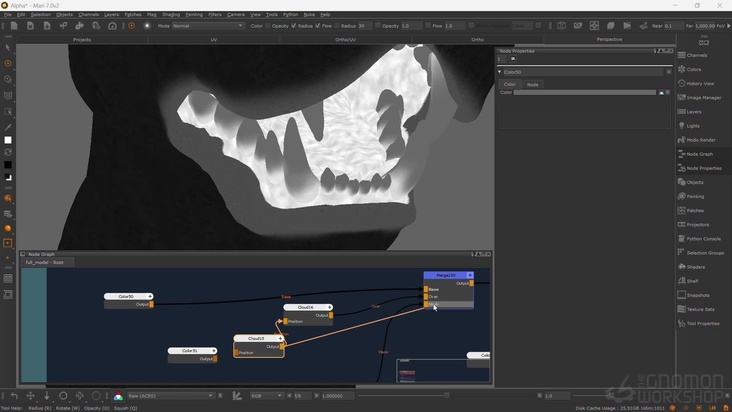Viewport: 732px width, 412px height.
Task: Toggle the checkbox before Opacity 1.0
Action: (378, 26)
